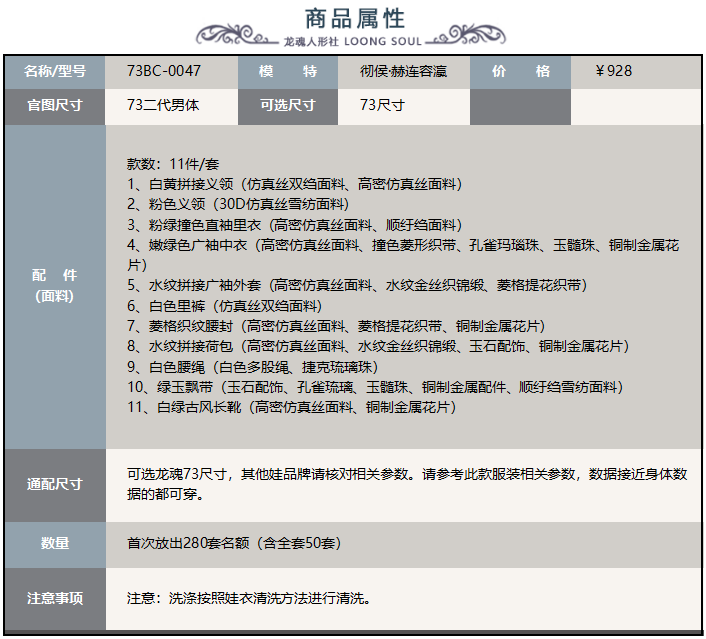Click the right decorative flourish beside the logo
706x639 pixels.
click(x=468, y=36)
